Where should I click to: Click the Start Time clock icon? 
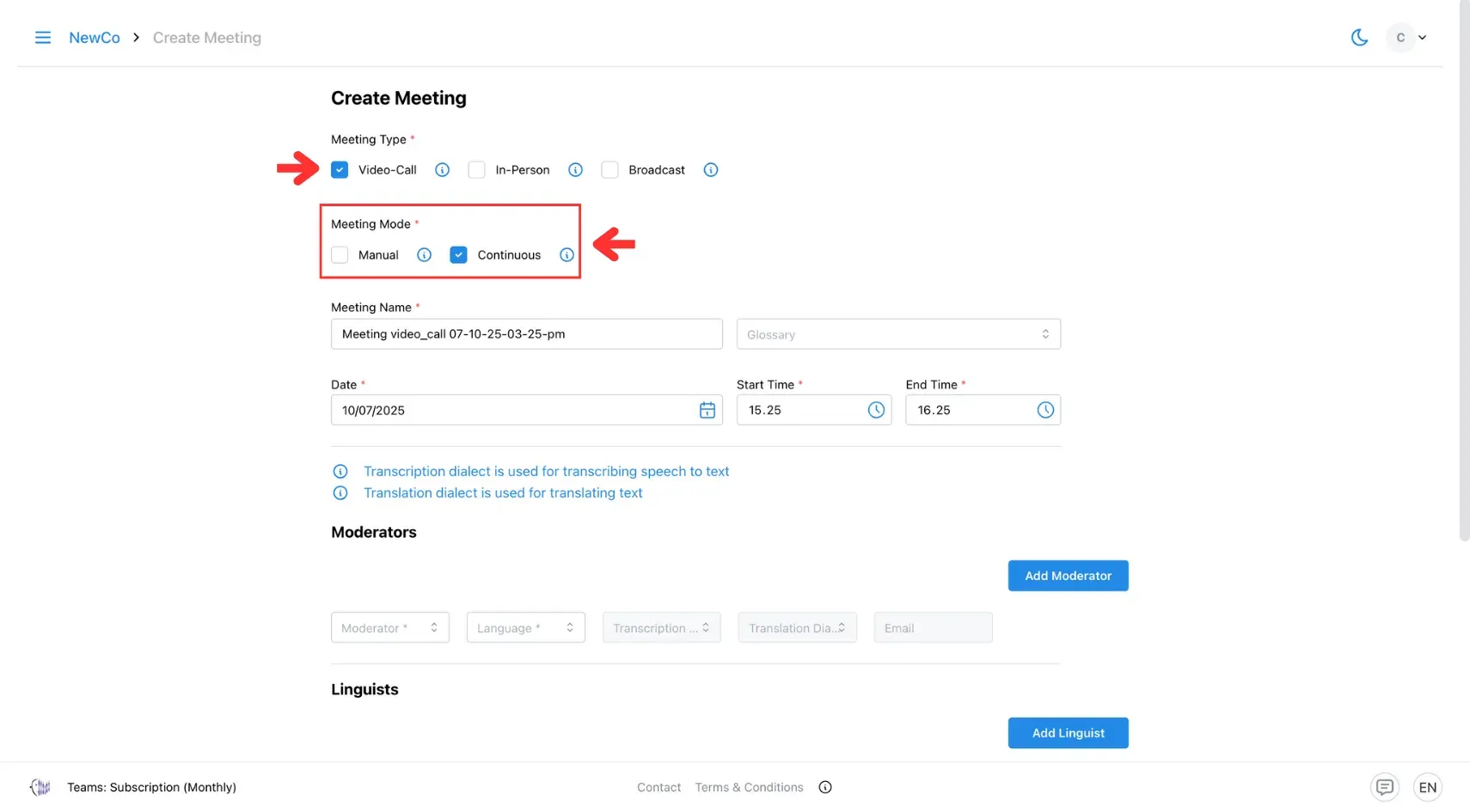(875, 411)
